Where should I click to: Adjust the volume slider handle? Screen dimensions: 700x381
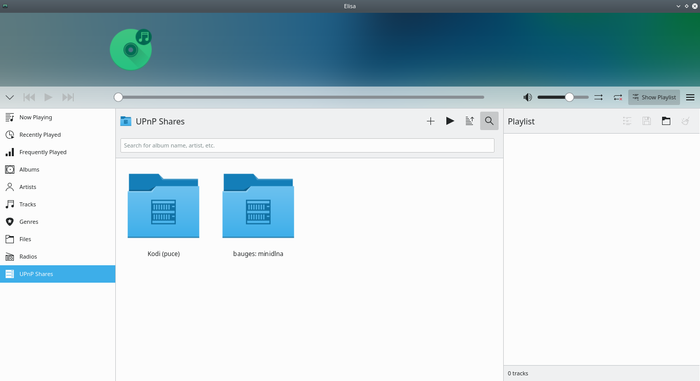click(569, 97)
